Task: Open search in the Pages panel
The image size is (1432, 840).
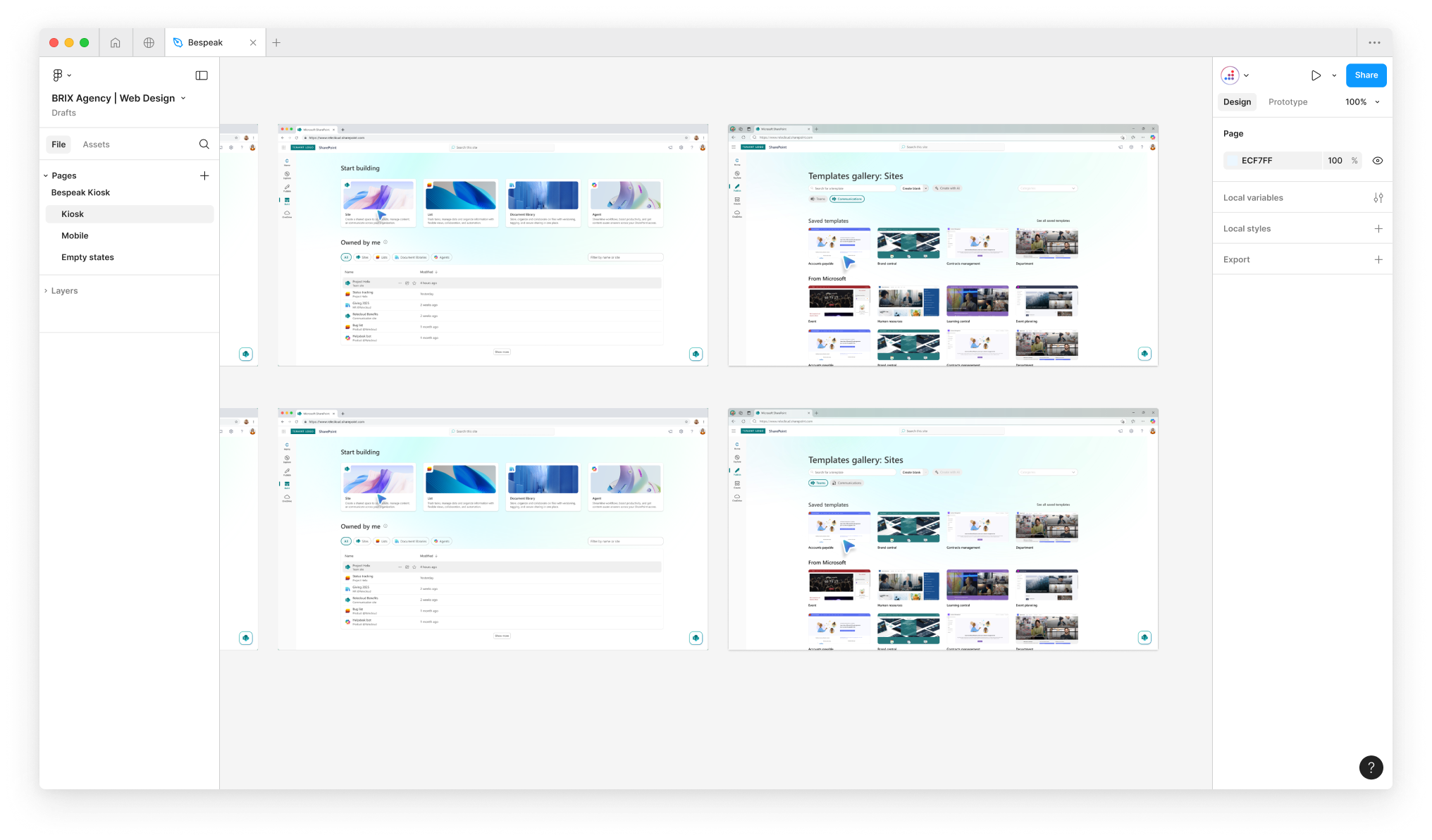Action: [x=204, y=144]
